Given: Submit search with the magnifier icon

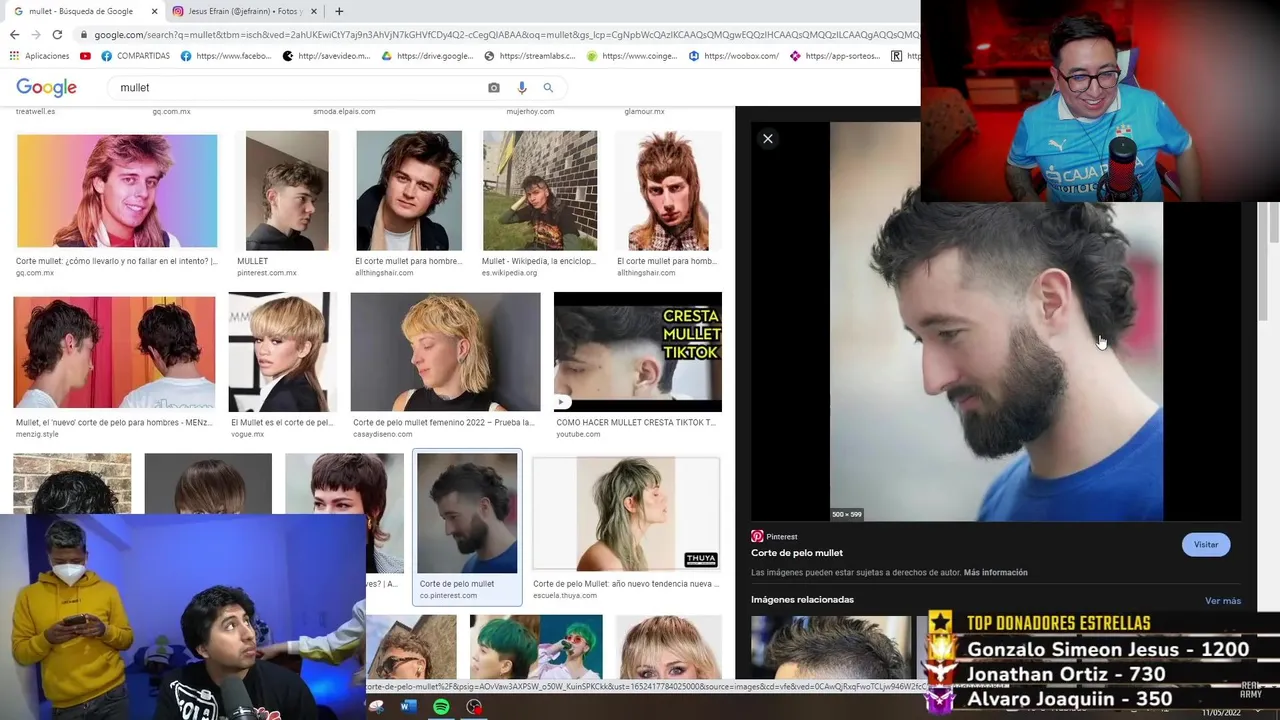Looking at the screenshot, I should [x=548, y=88].
